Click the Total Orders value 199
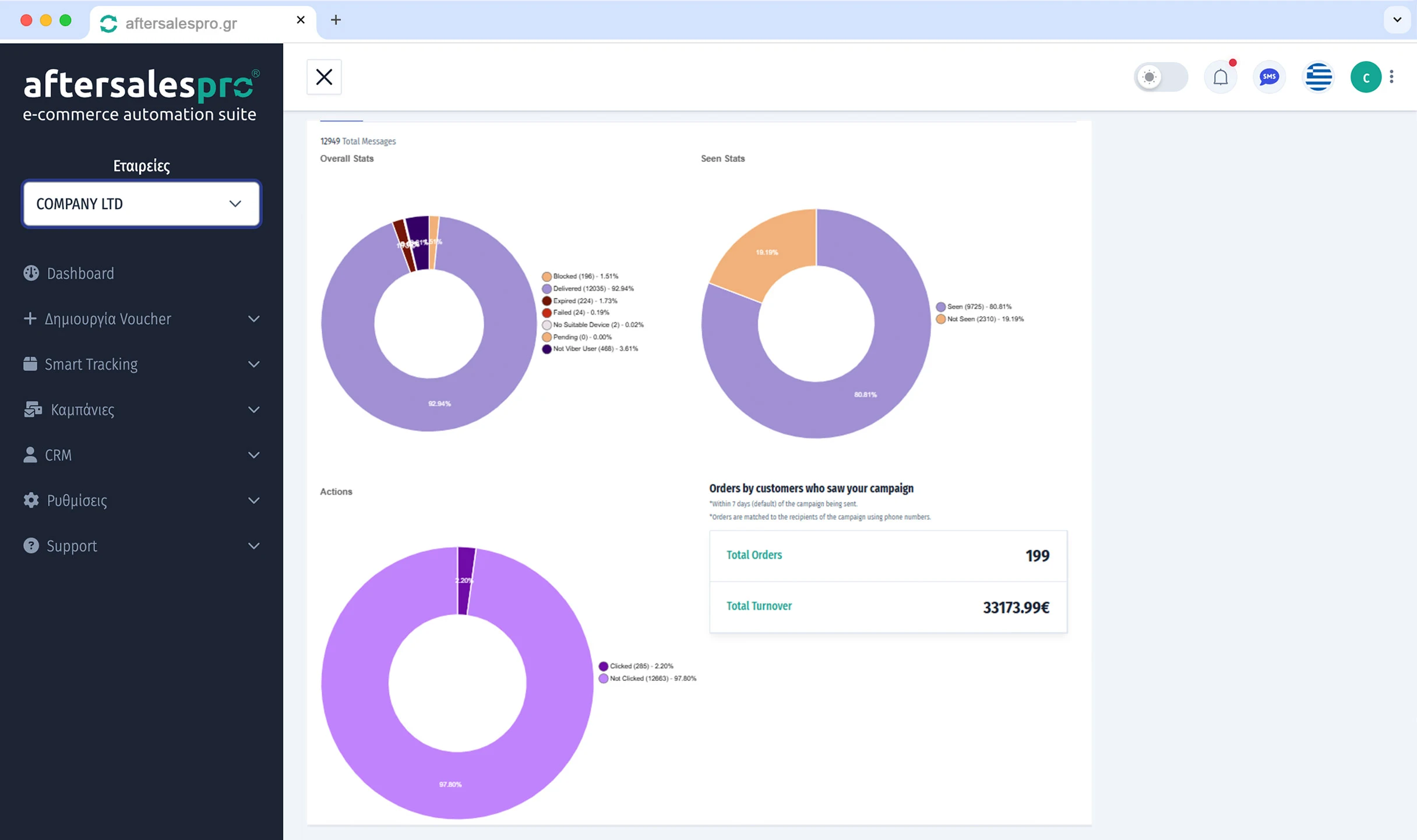Image resolution: width=1417 pixels, height=840 pixels. pyautogui.click(x=1037, y=555)
